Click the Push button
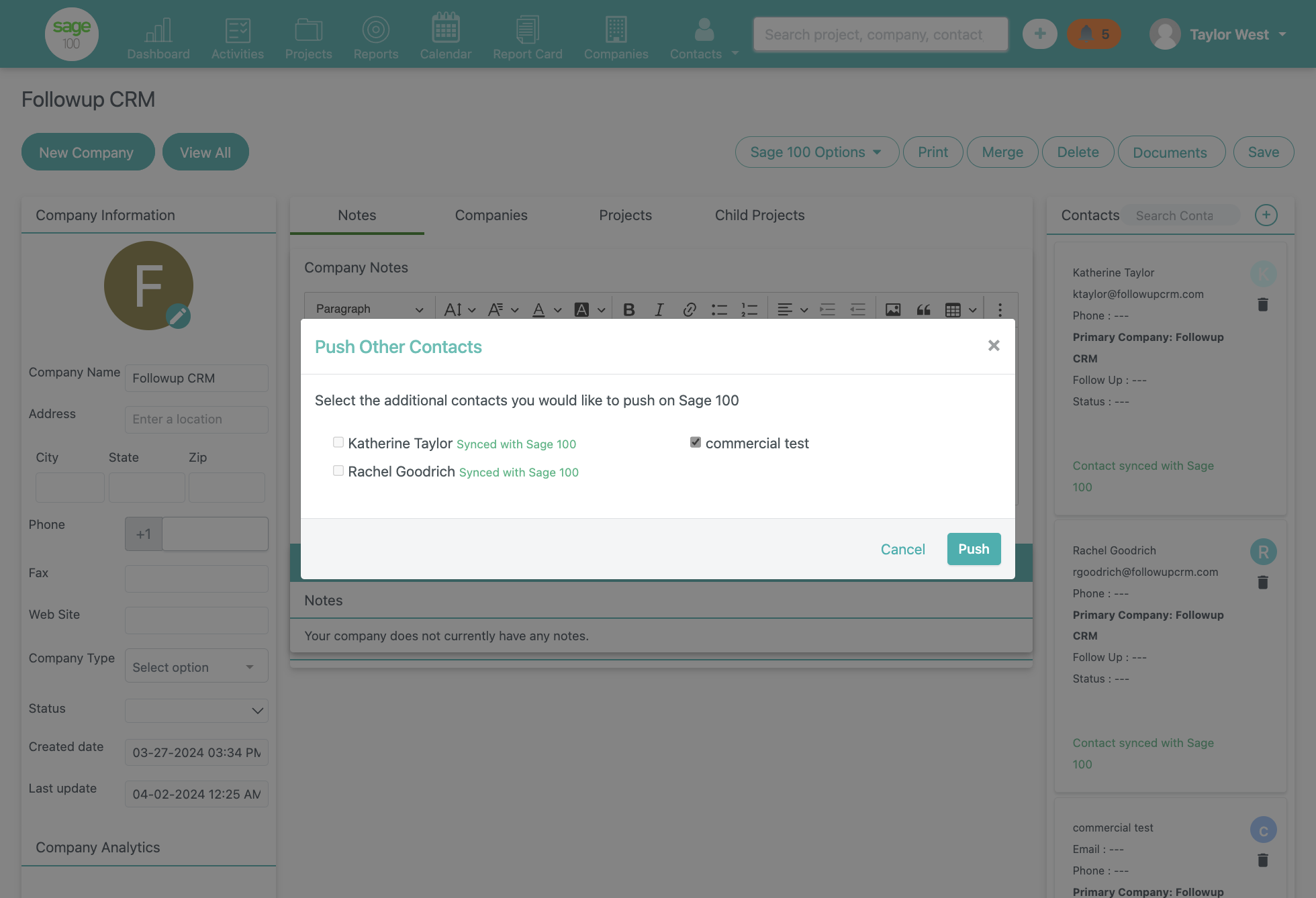 pos(974,549)
